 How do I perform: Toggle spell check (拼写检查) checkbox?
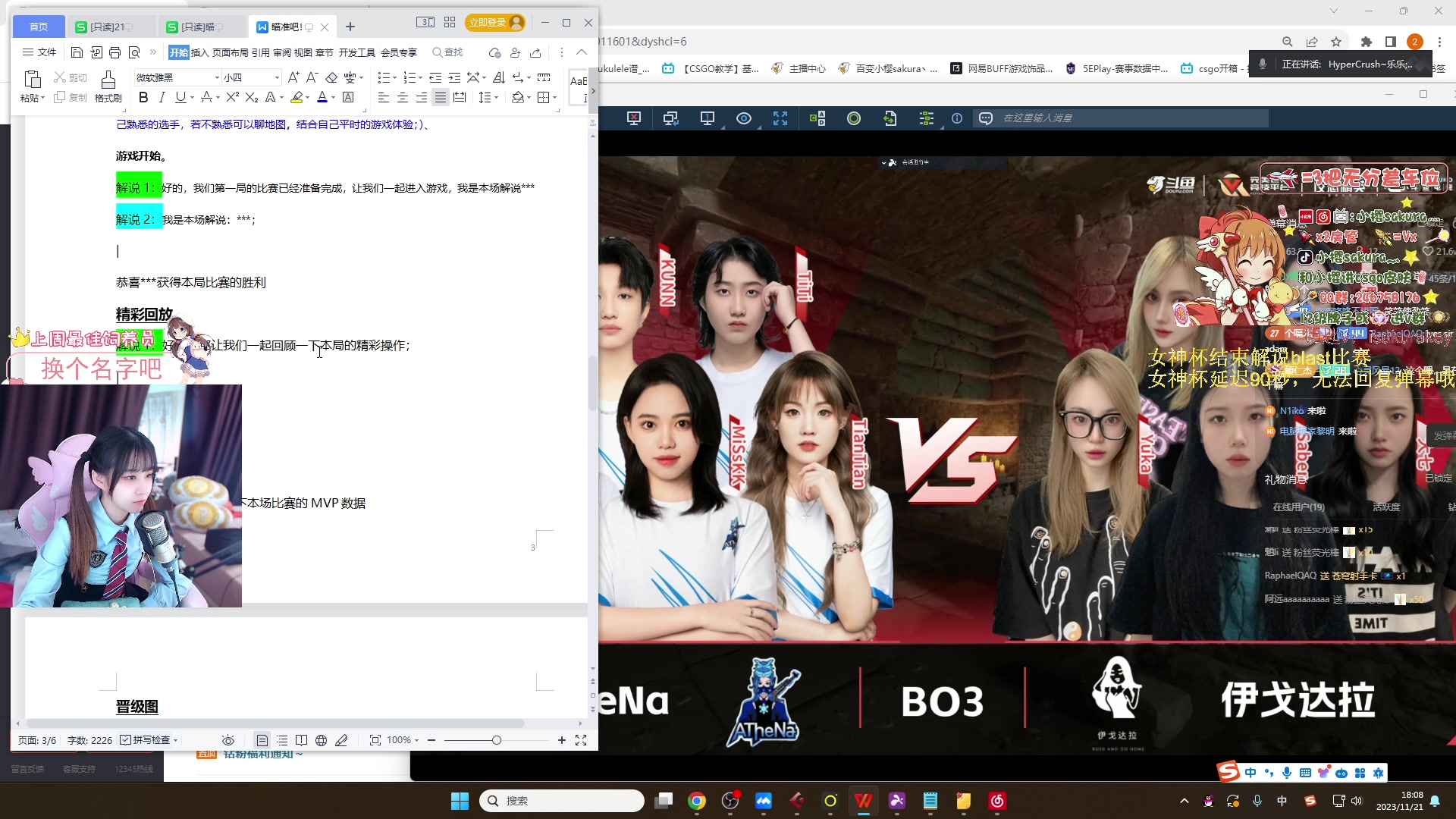(126, 740)
